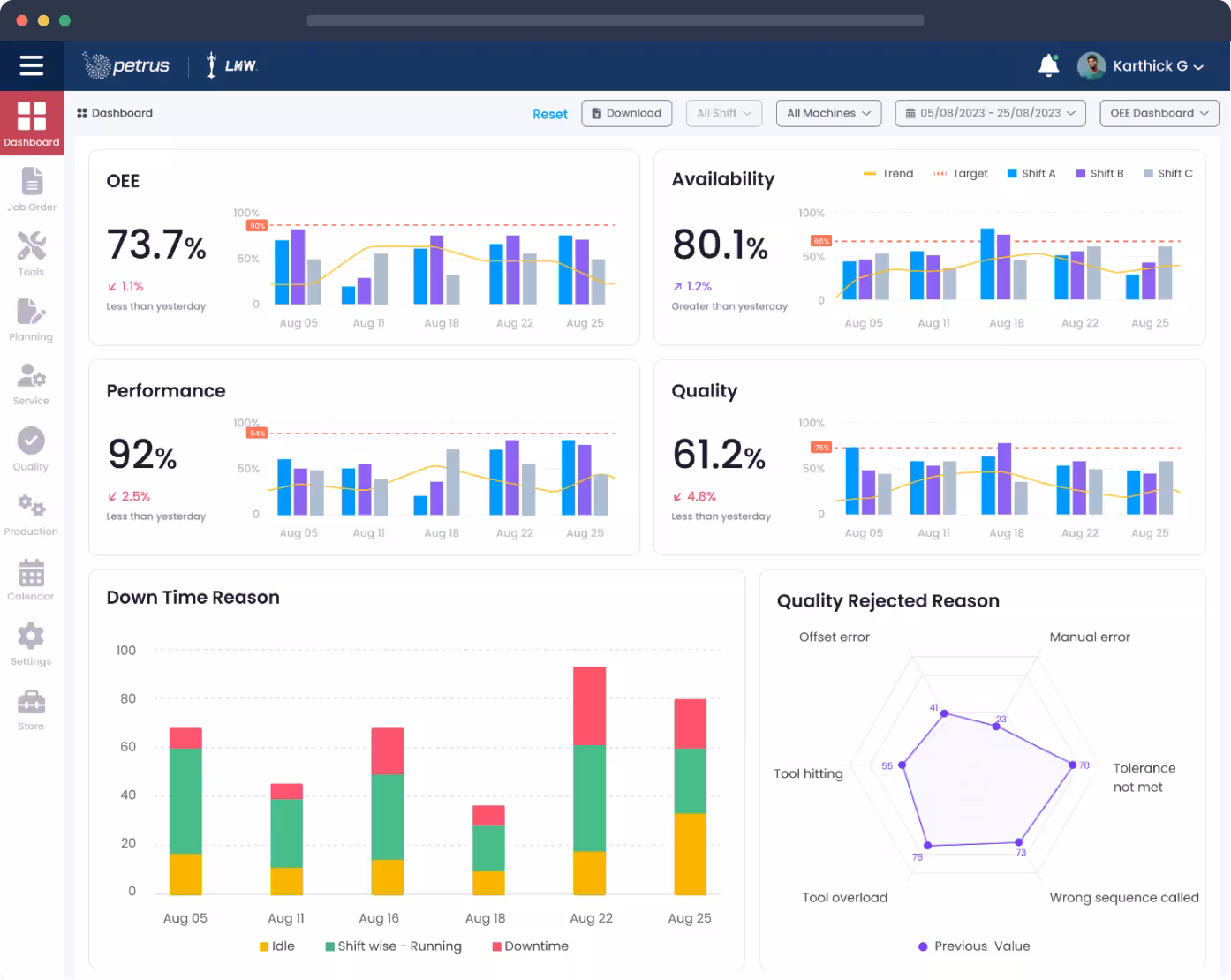The height and width of the screenshot is (980, 1231).
Task: Click the download file icon
Action: pos(597,113)
